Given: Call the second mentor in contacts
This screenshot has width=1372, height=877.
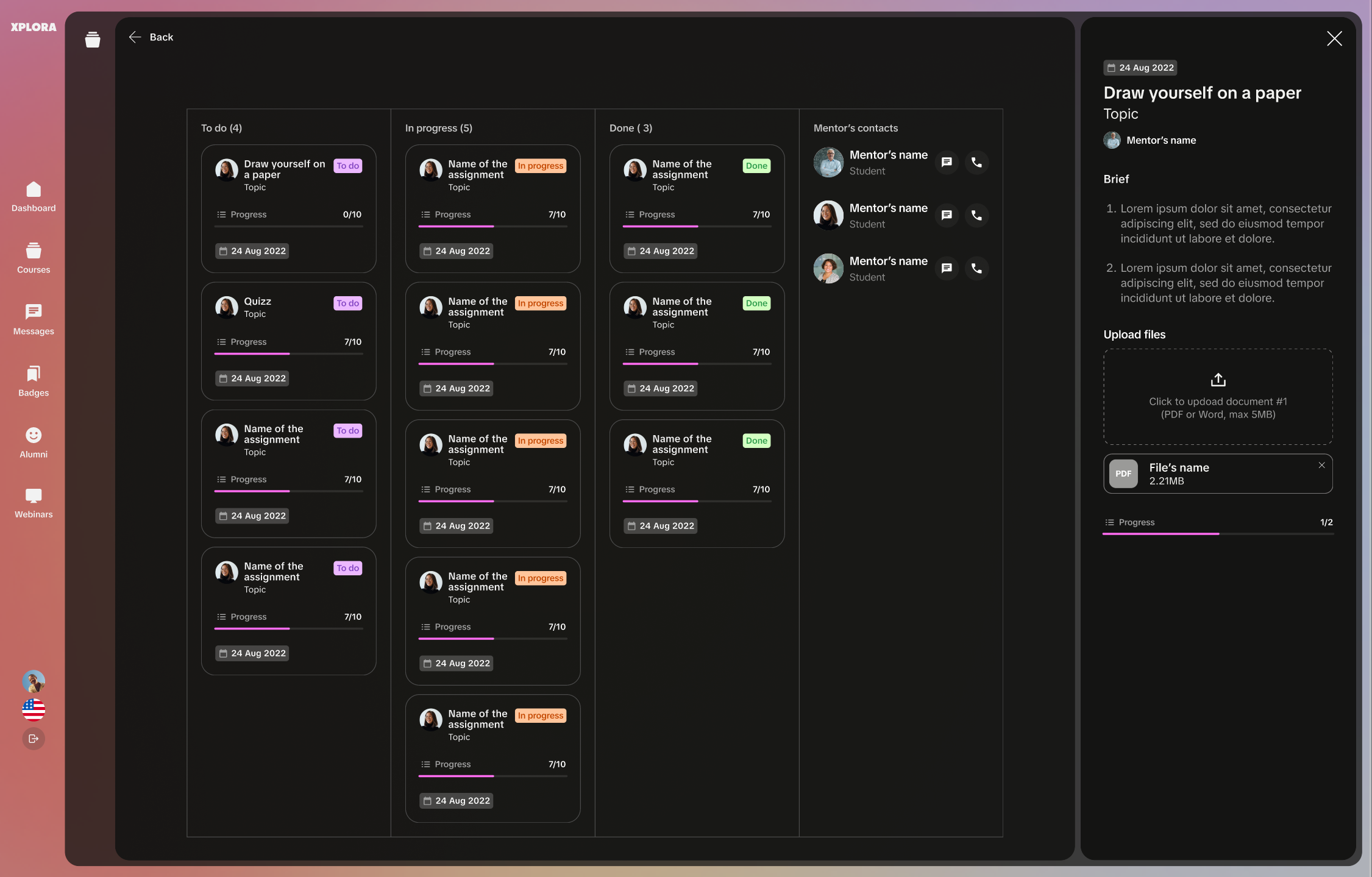Looking at the screenshot, I should 976,215.
